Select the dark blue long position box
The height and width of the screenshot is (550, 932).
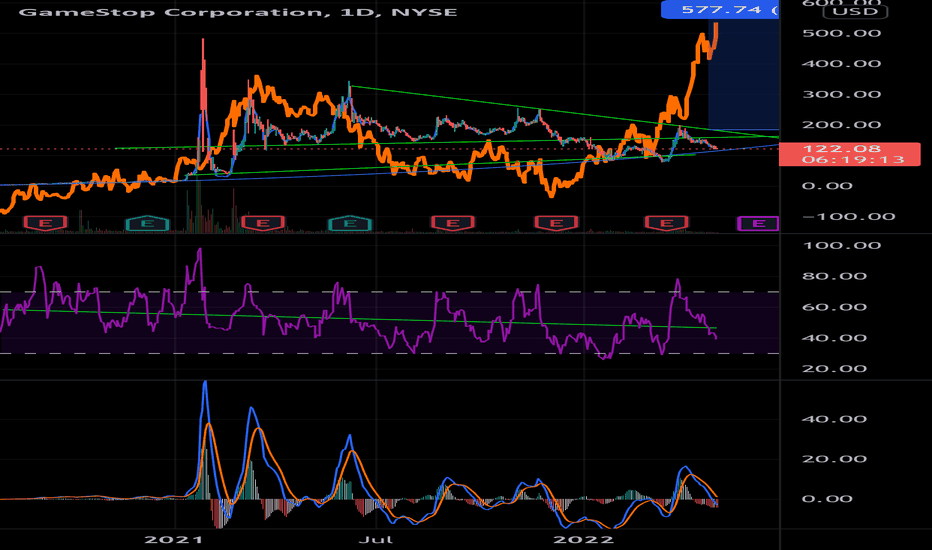coord(743,74)
